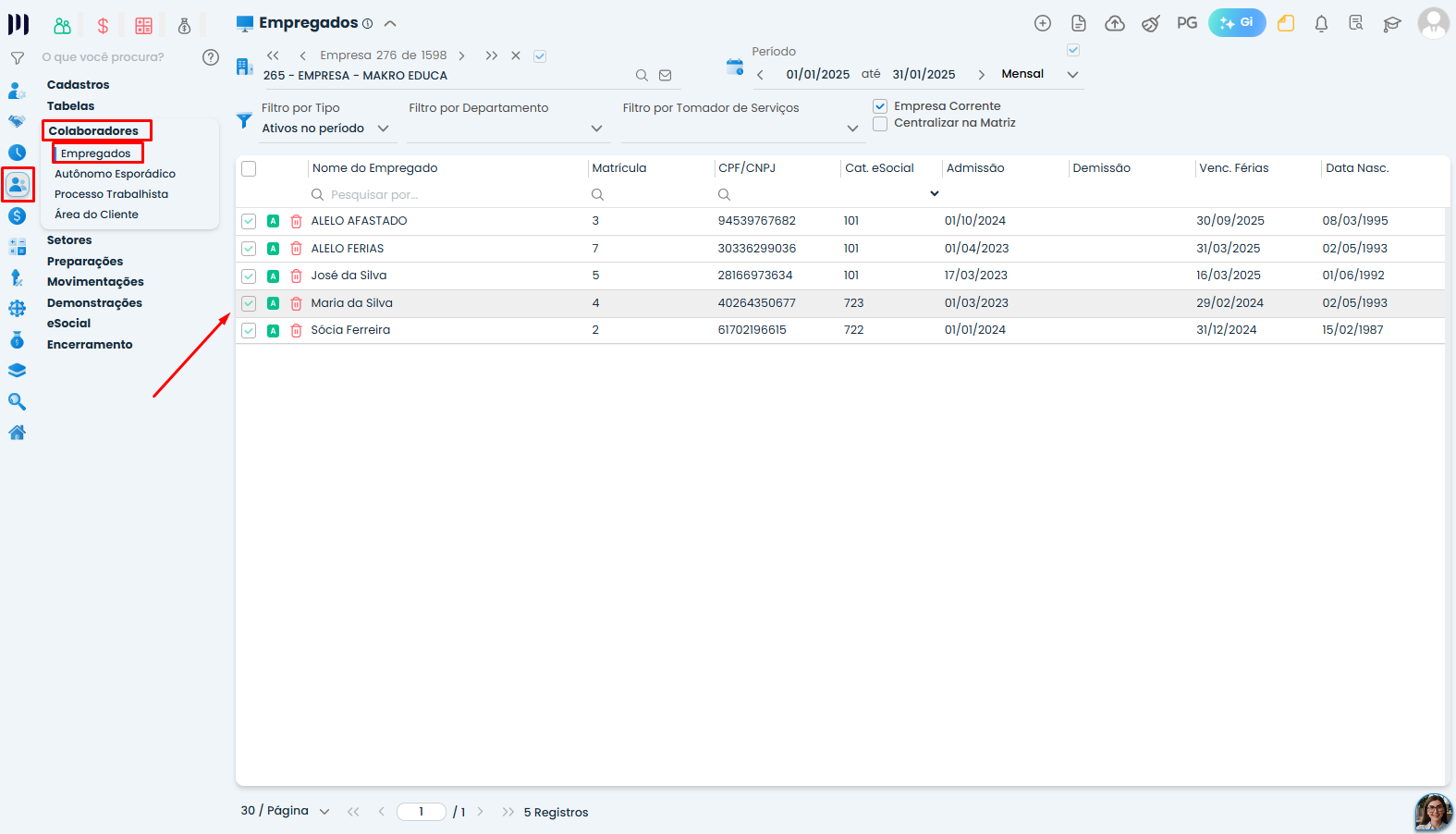Enable Centralizar na Matriz checkbox
The image size is (1456, 834).
(880, 123)
